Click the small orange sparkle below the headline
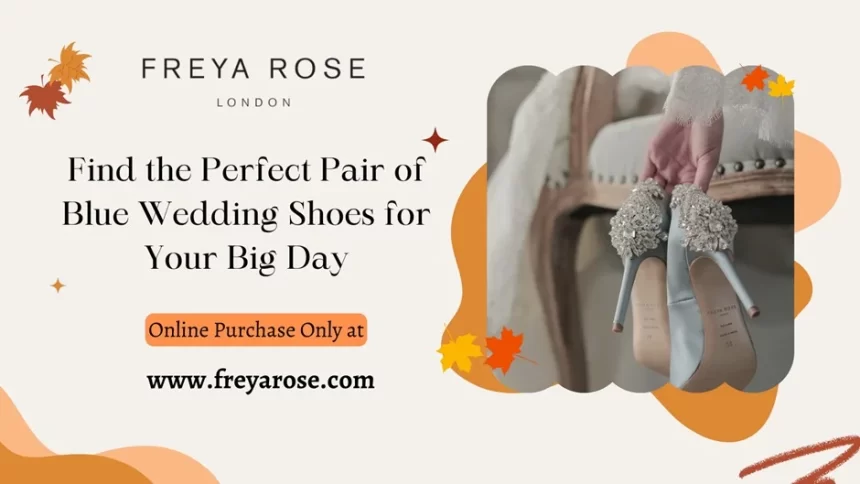The height and width of the screenshot is (484, 860). click(58, 286)
